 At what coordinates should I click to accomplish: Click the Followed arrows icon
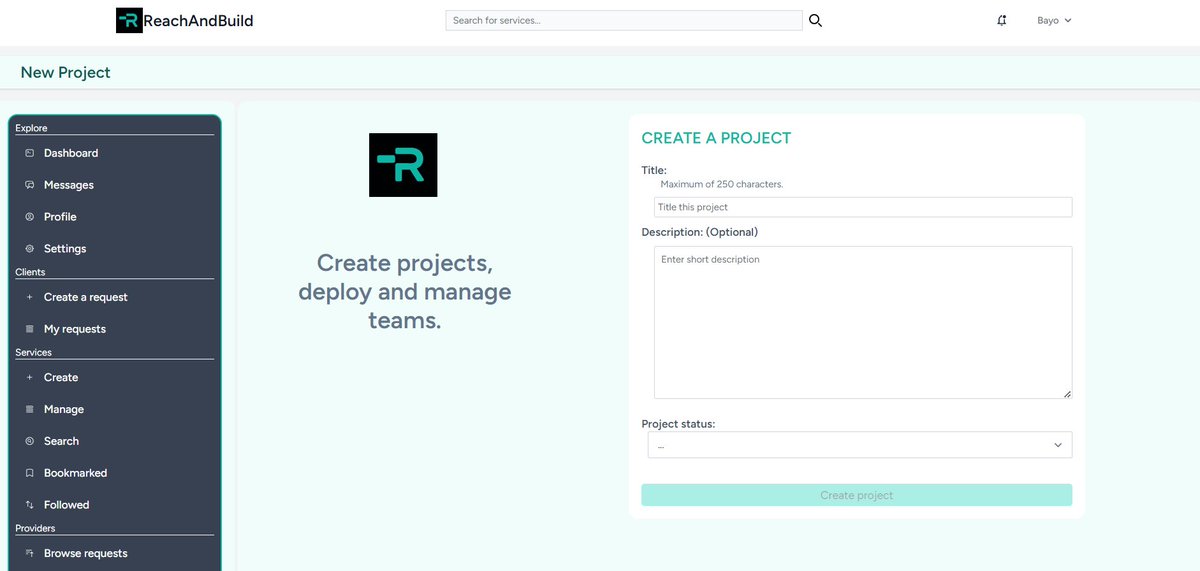29,505
